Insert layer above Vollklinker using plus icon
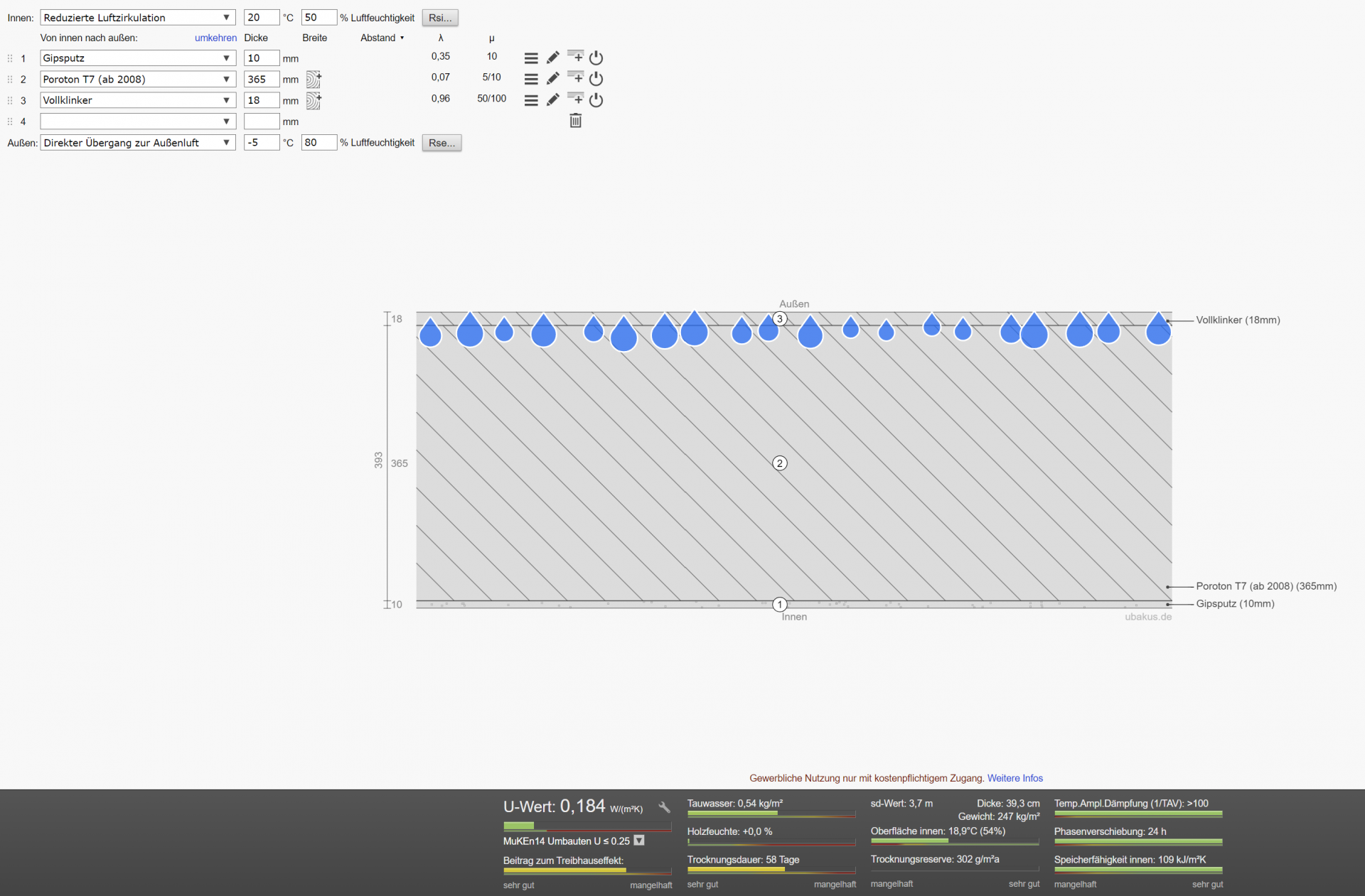Viewport: 1365px width, 896px height. click(x=576, y=99)
